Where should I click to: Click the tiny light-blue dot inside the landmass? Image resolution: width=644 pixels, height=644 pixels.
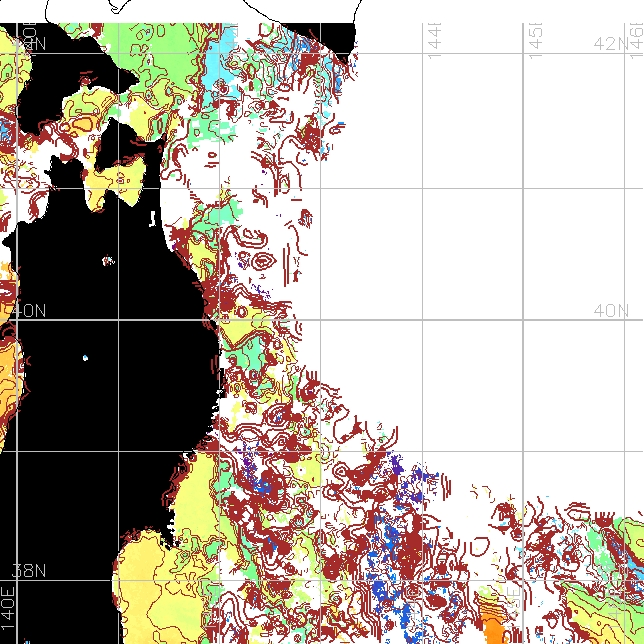pyautogui.click(x=86, y=358)
